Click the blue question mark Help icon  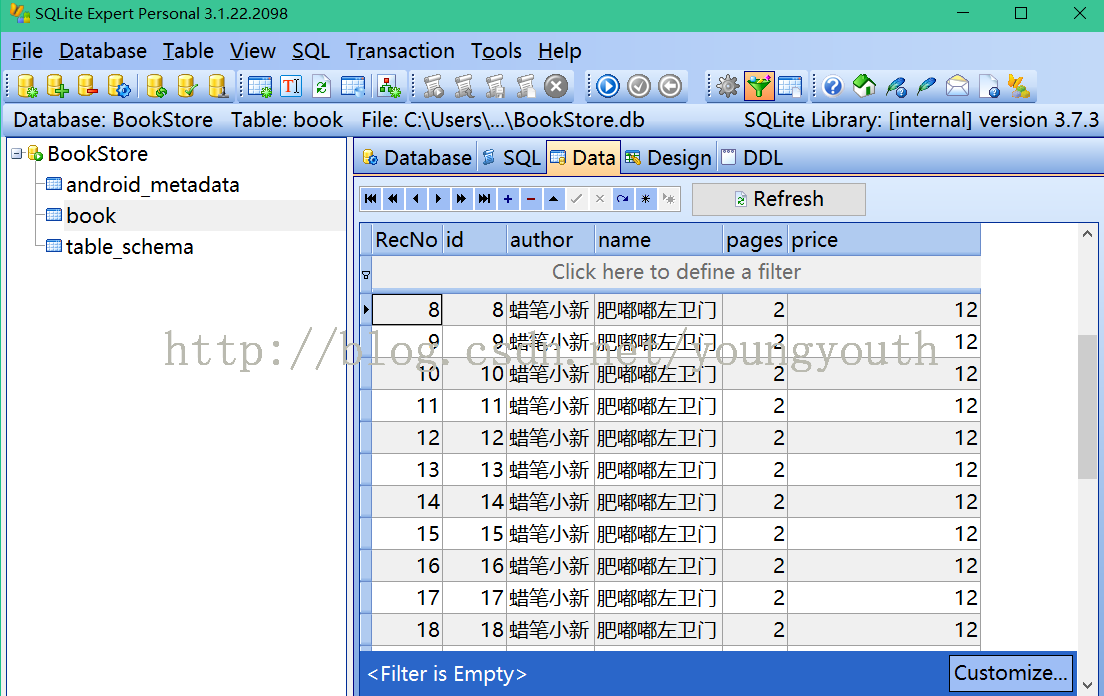point(832,87)
